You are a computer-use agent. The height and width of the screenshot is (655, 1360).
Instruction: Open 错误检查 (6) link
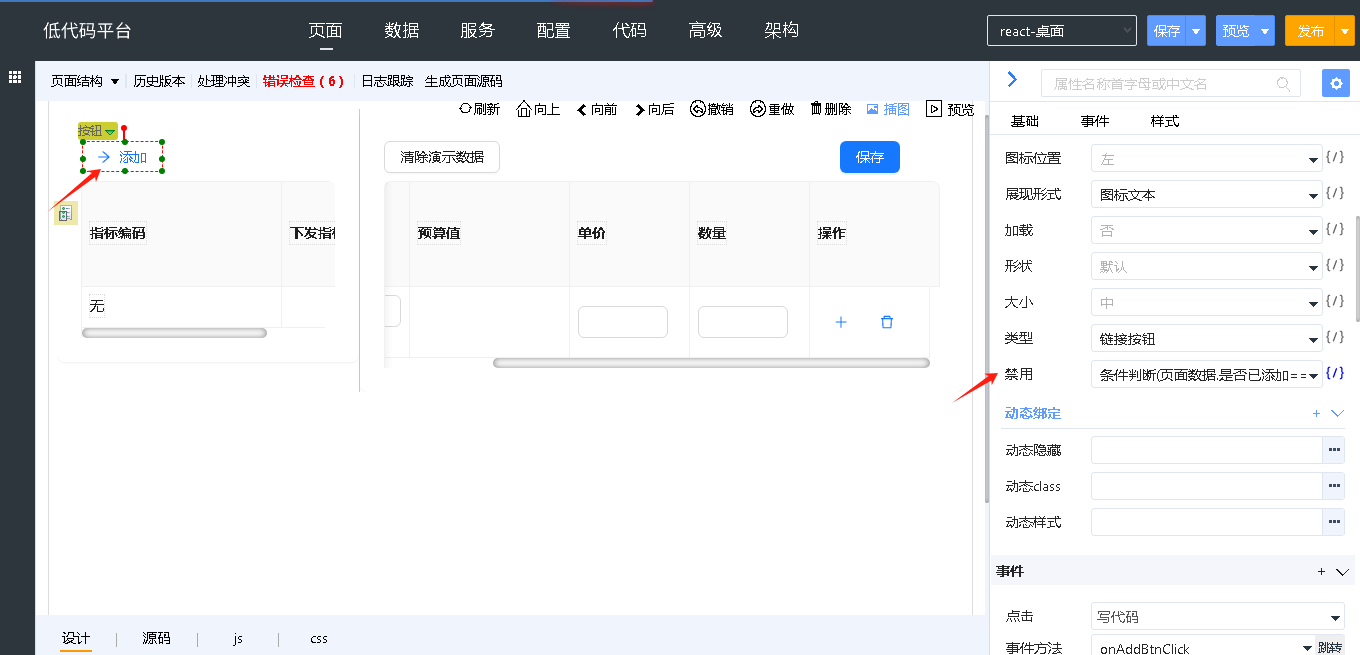(303, 81)
